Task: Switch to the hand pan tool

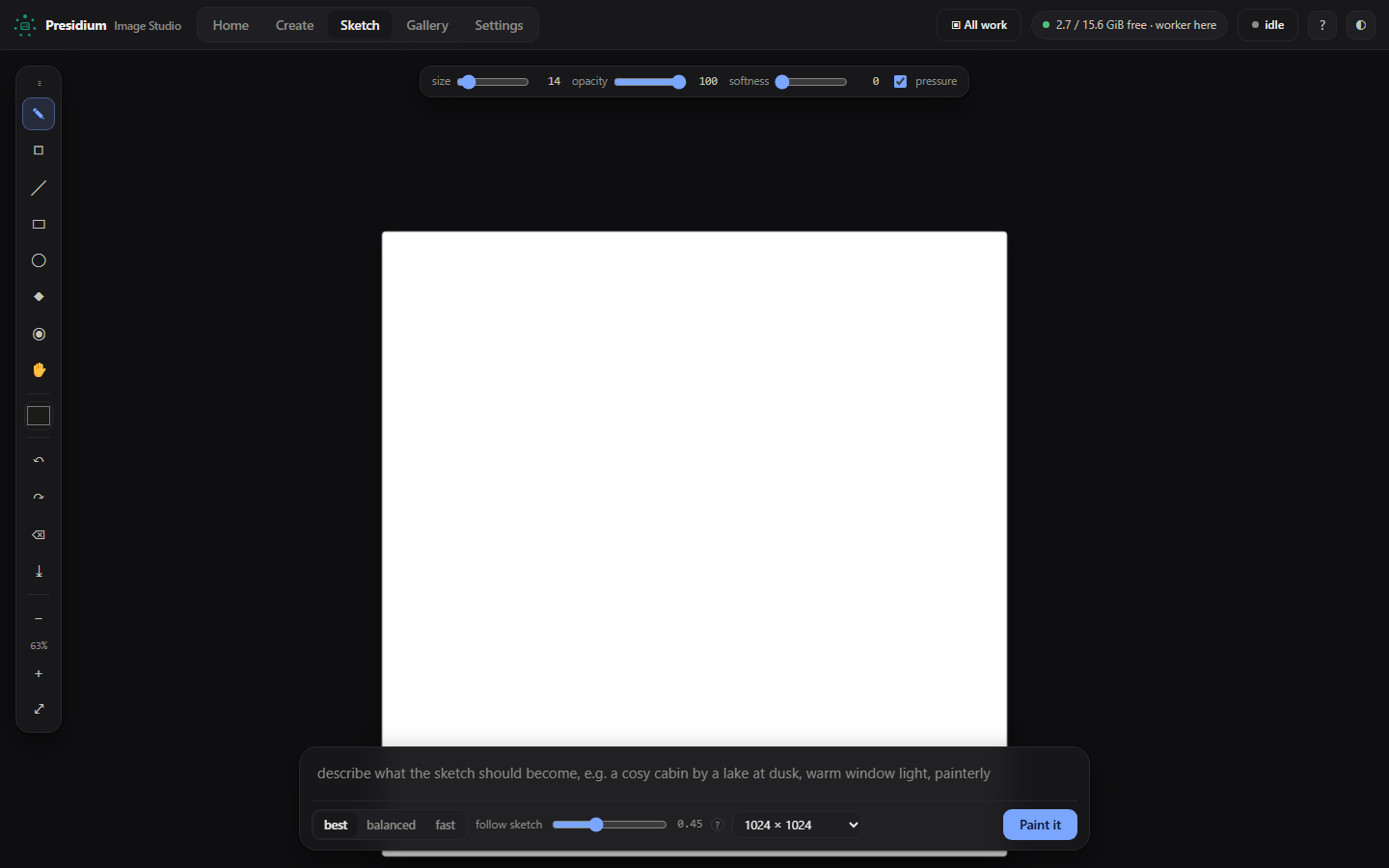Action: tap(39, 370)
